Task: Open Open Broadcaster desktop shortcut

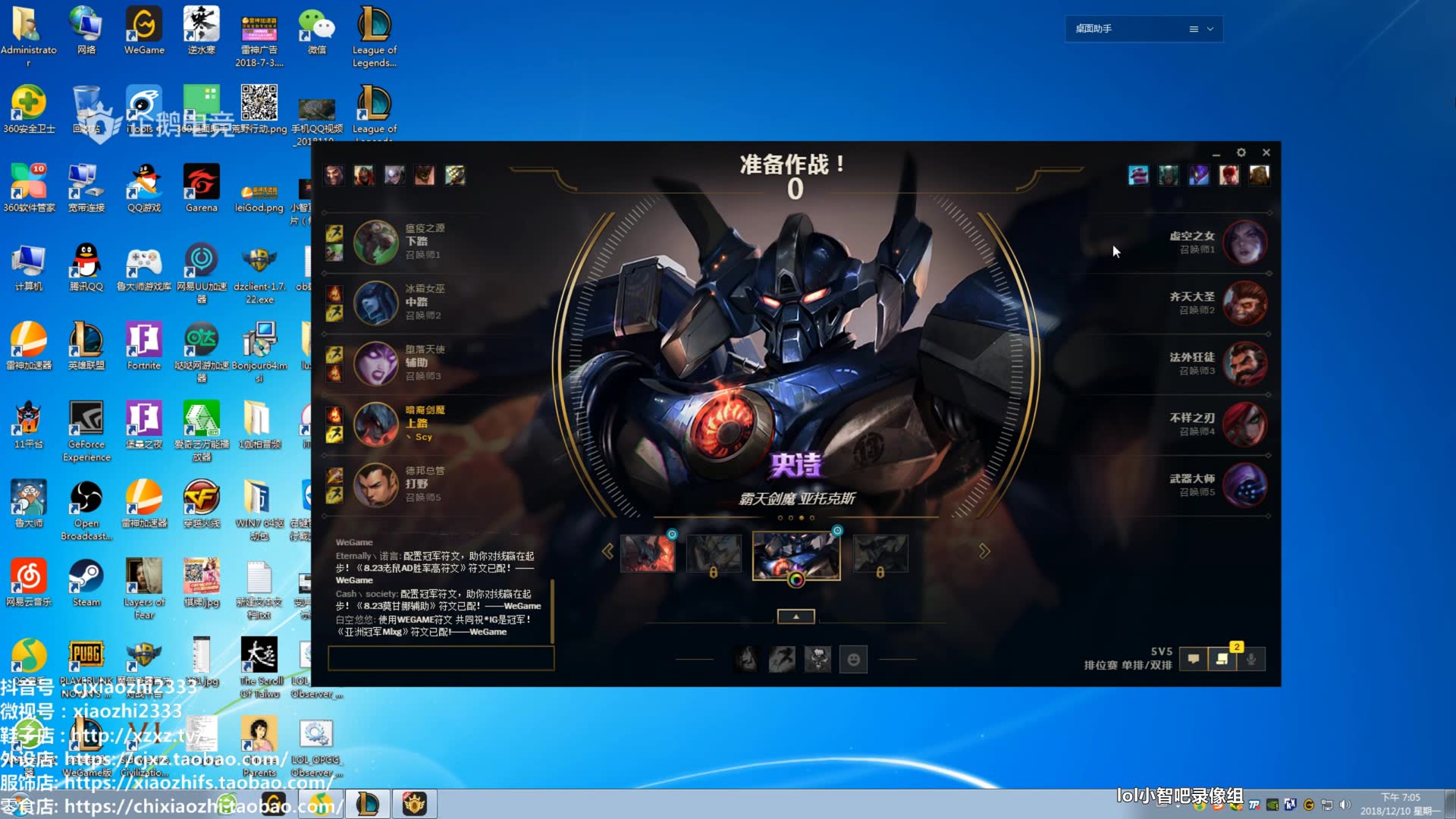Action: click(x=86, y=510)
